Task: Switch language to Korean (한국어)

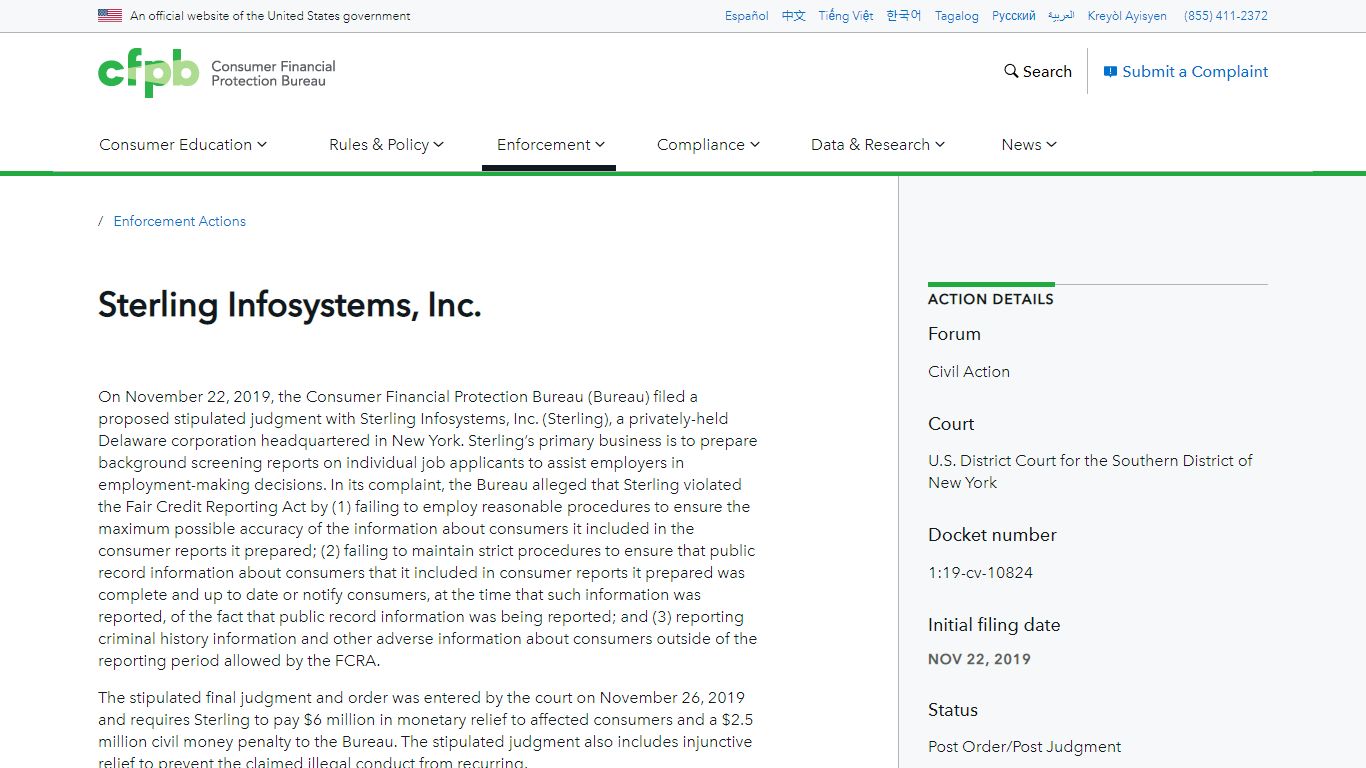Action: [904, 16]
